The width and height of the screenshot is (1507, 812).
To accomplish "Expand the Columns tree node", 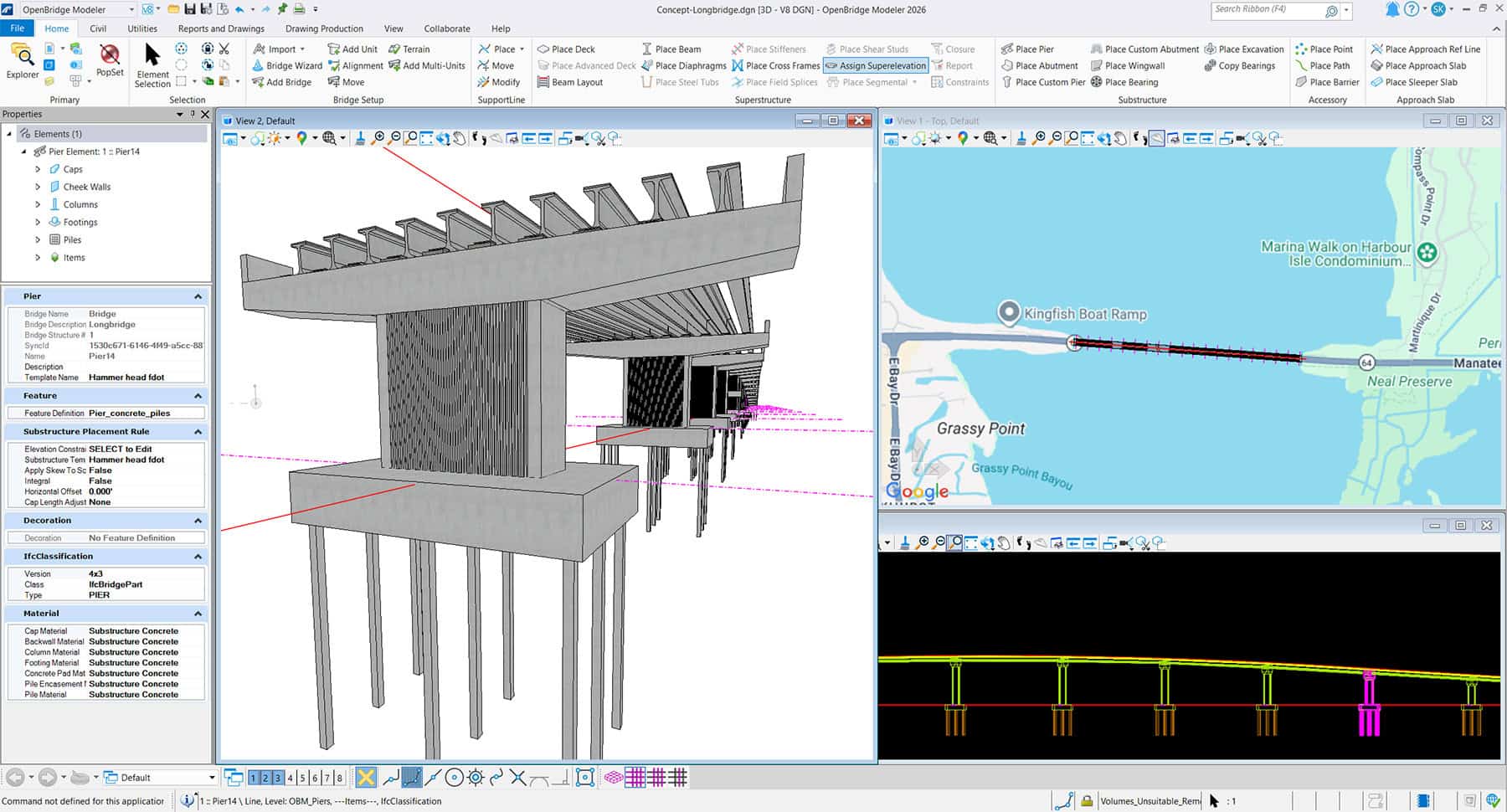I will (x=38, y=204).
